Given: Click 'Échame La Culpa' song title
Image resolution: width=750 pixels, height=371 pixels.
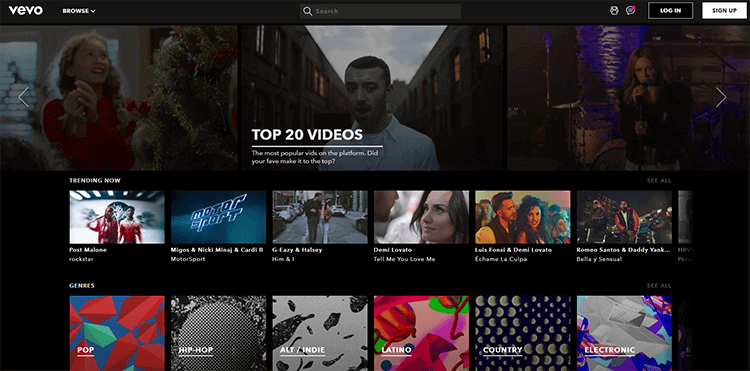Looking at the screenshot, I should pos(501,259).
